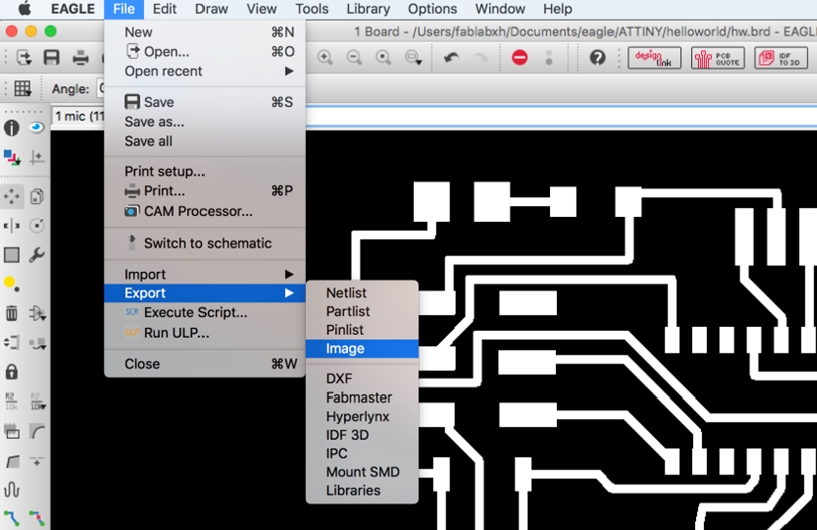Select the Smash tool
The height and width of the screenshot is (530, 817).
point(11,431)
